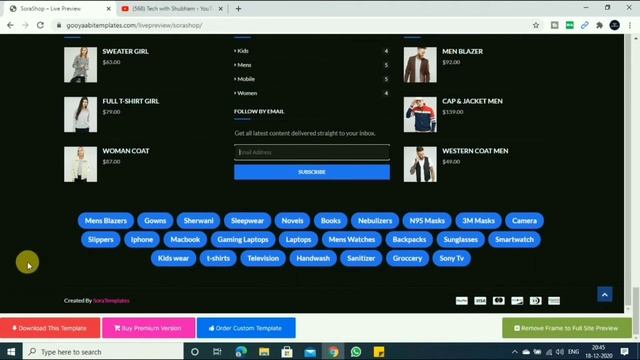Select the Mens Watches tag
This screenshot has height=360, width=640.
coord(351,240)
